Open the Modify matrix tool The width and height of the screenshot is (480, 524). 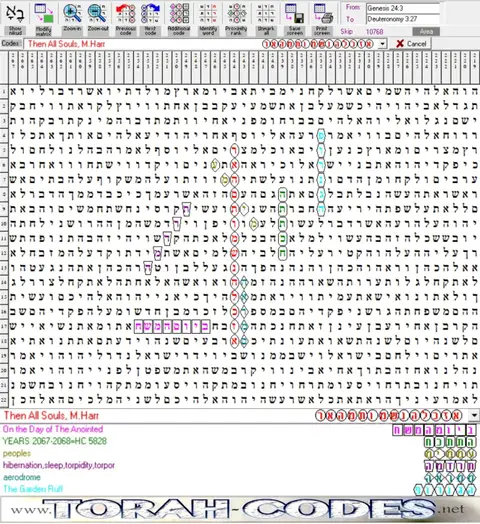click(x=43, y=13)
